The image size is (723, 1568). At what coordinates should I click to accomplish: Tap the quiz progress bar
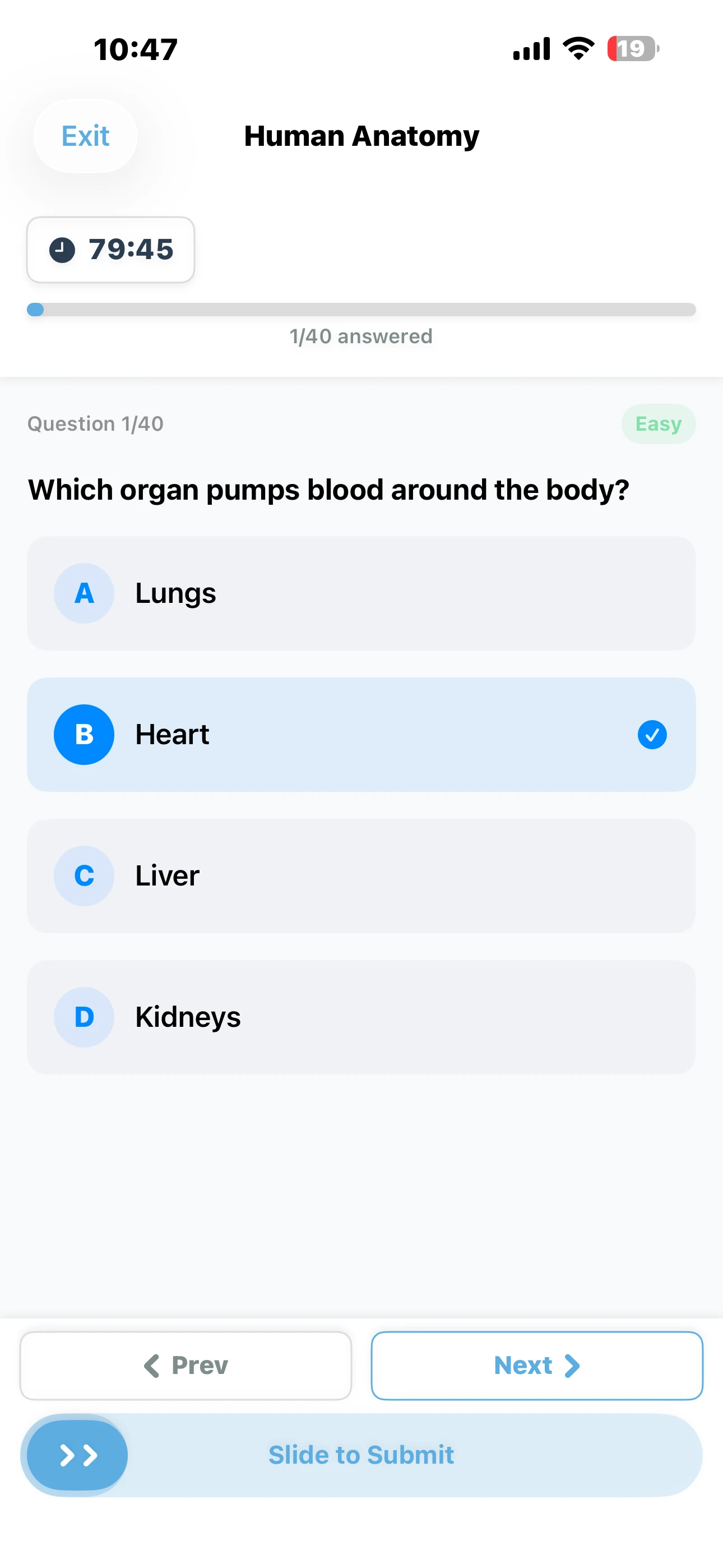tap(361, 309)
